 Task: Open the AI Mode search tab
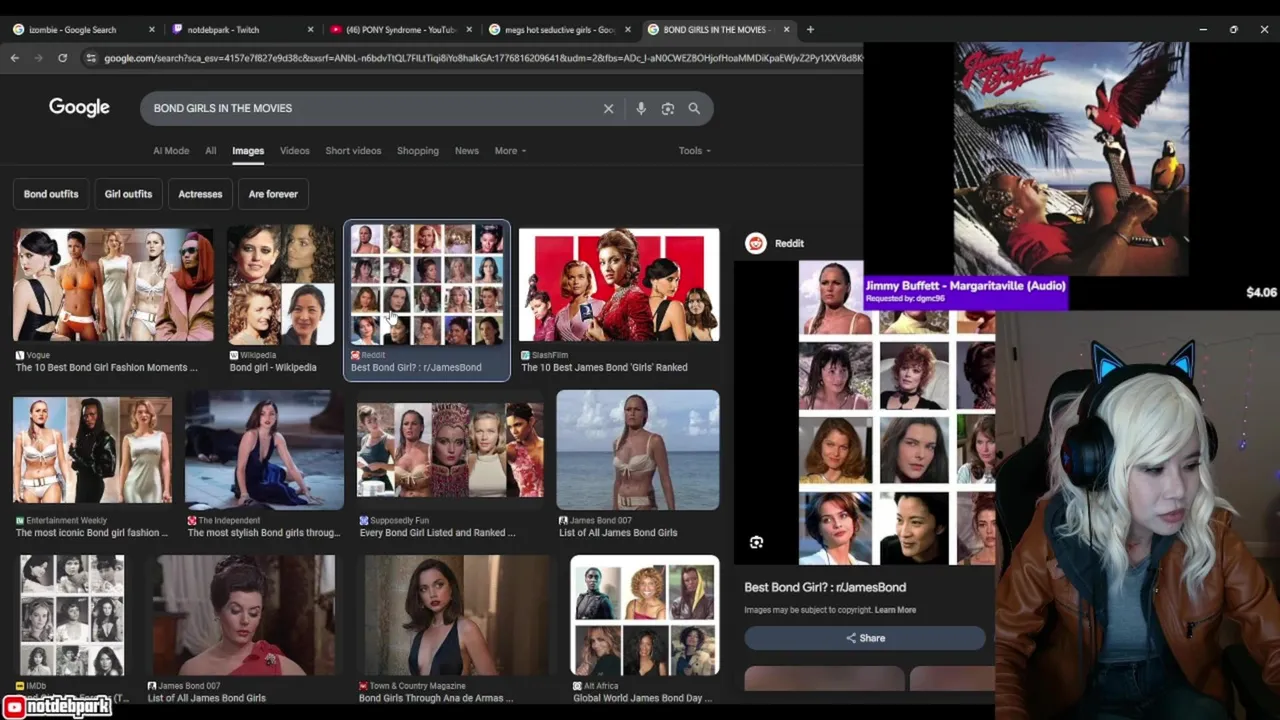point(171,151)
